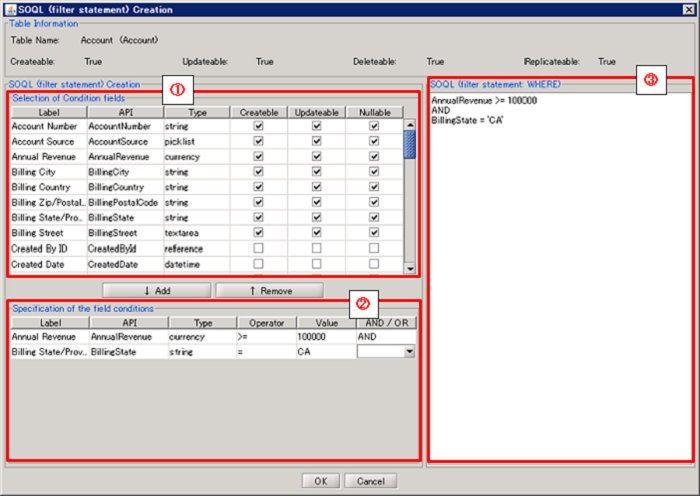Confirm with the OK button
700x496 pixels.
(x=319, y=481)
